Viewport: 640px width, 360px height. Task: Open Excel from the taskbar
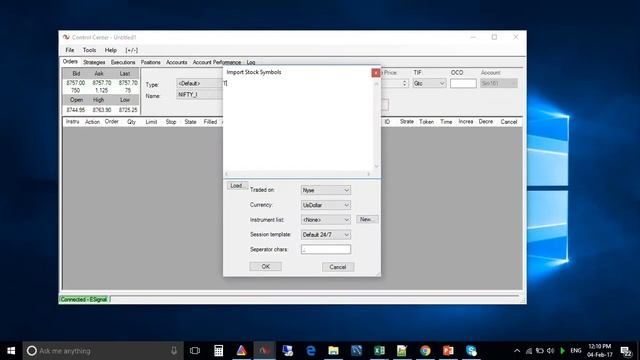tap(379, 351)
